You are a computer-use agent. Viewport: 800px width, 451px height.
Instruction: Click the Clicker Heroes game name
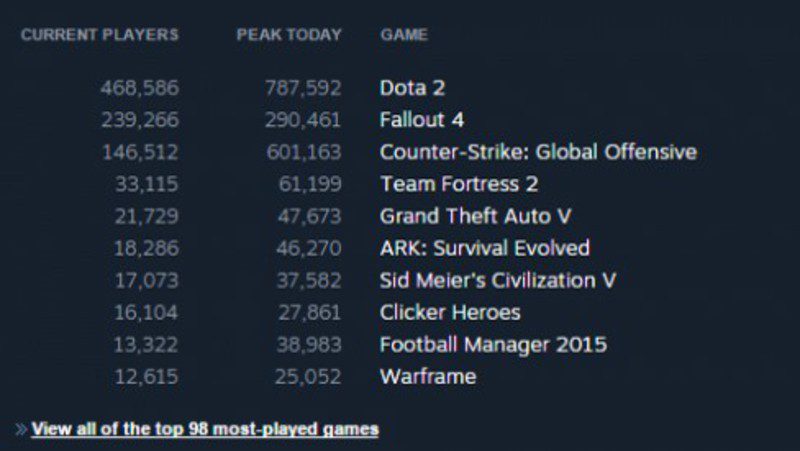click(x=450, y=312)
